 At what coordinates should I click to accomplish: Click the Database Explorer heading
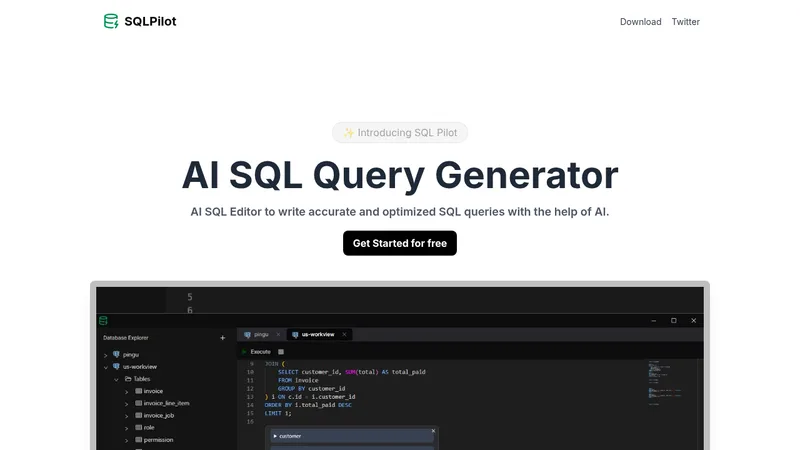[x=126, y=338]
